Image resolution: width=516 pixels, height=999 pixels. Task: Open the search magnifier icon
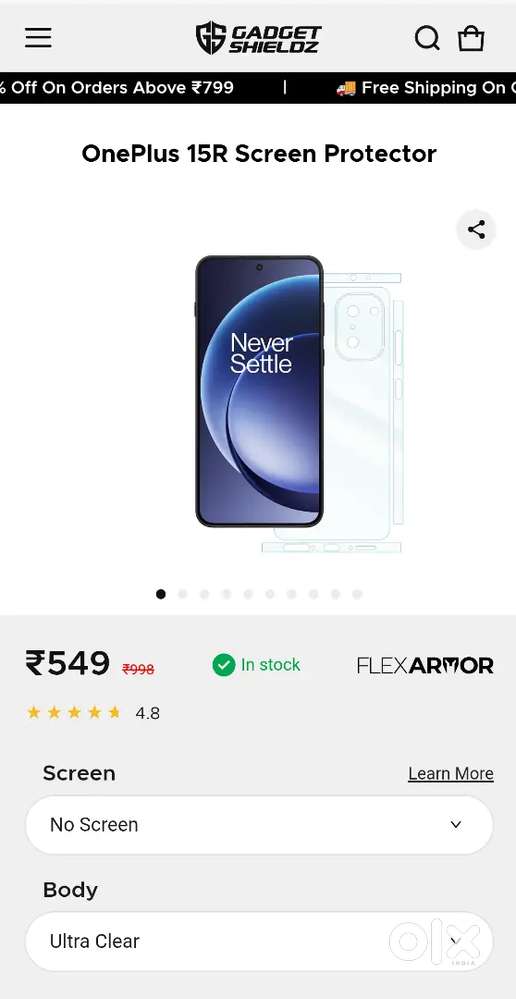(427, 38)
